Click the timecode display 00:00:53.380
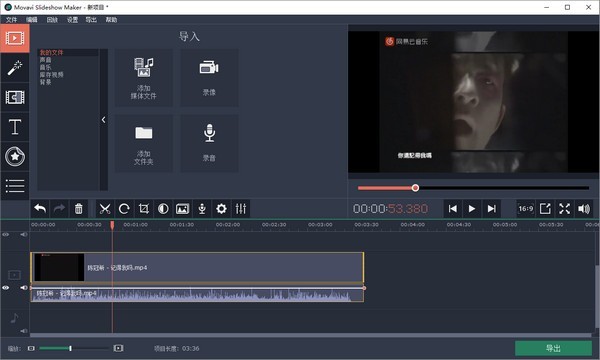 tap(390, 209)
